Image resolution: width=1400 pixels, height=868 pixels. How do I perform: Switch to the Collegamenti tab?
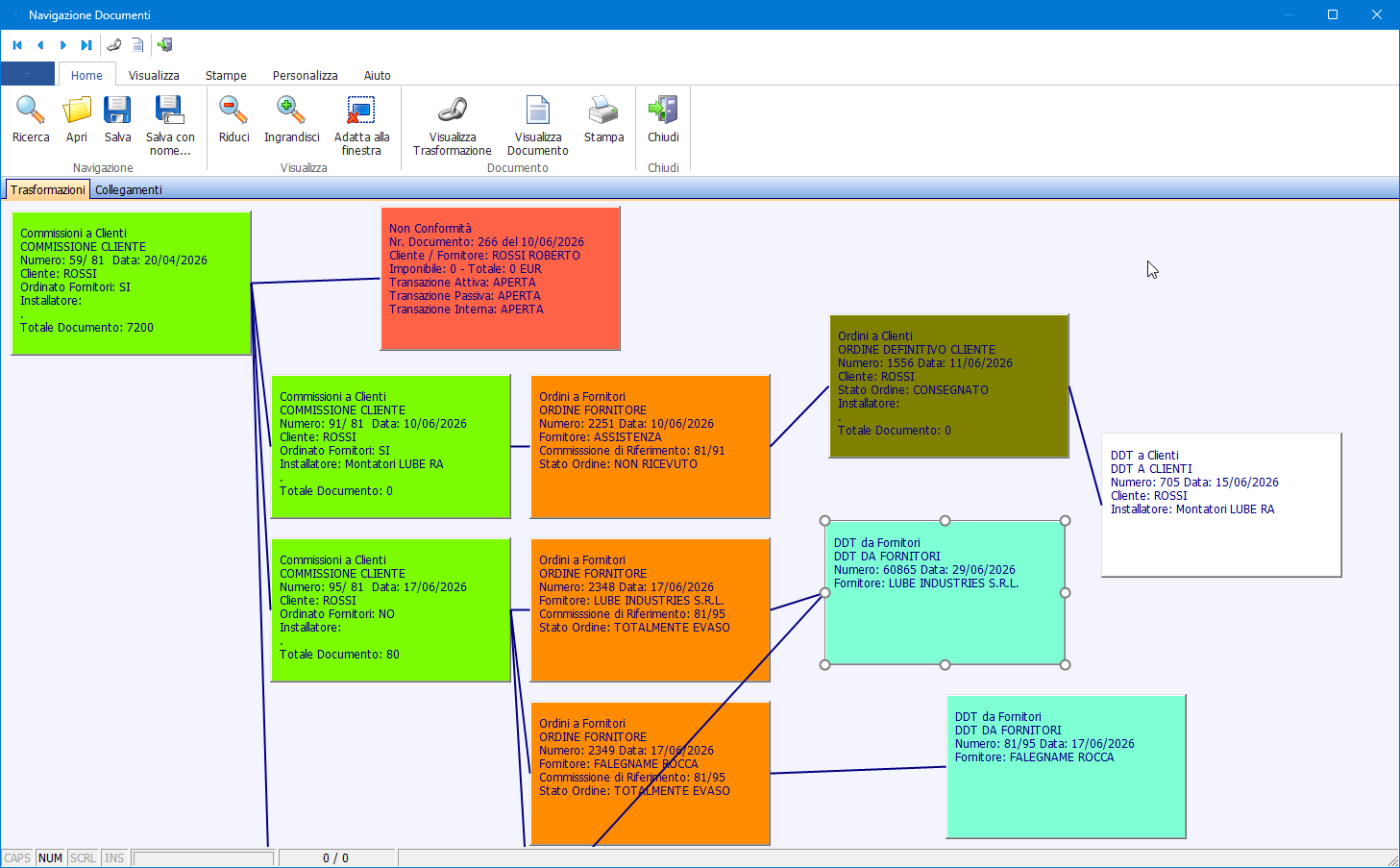click(x=128, y=189)
